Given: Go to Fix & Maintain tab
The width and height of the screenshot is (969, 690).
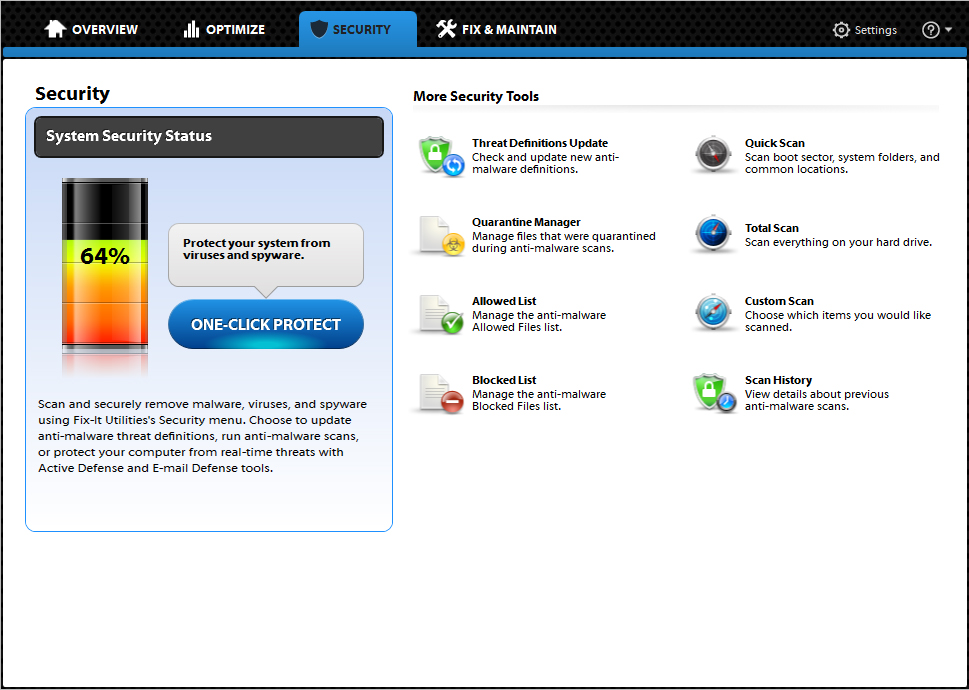Looking at the screenshot, I should [496, 30].
